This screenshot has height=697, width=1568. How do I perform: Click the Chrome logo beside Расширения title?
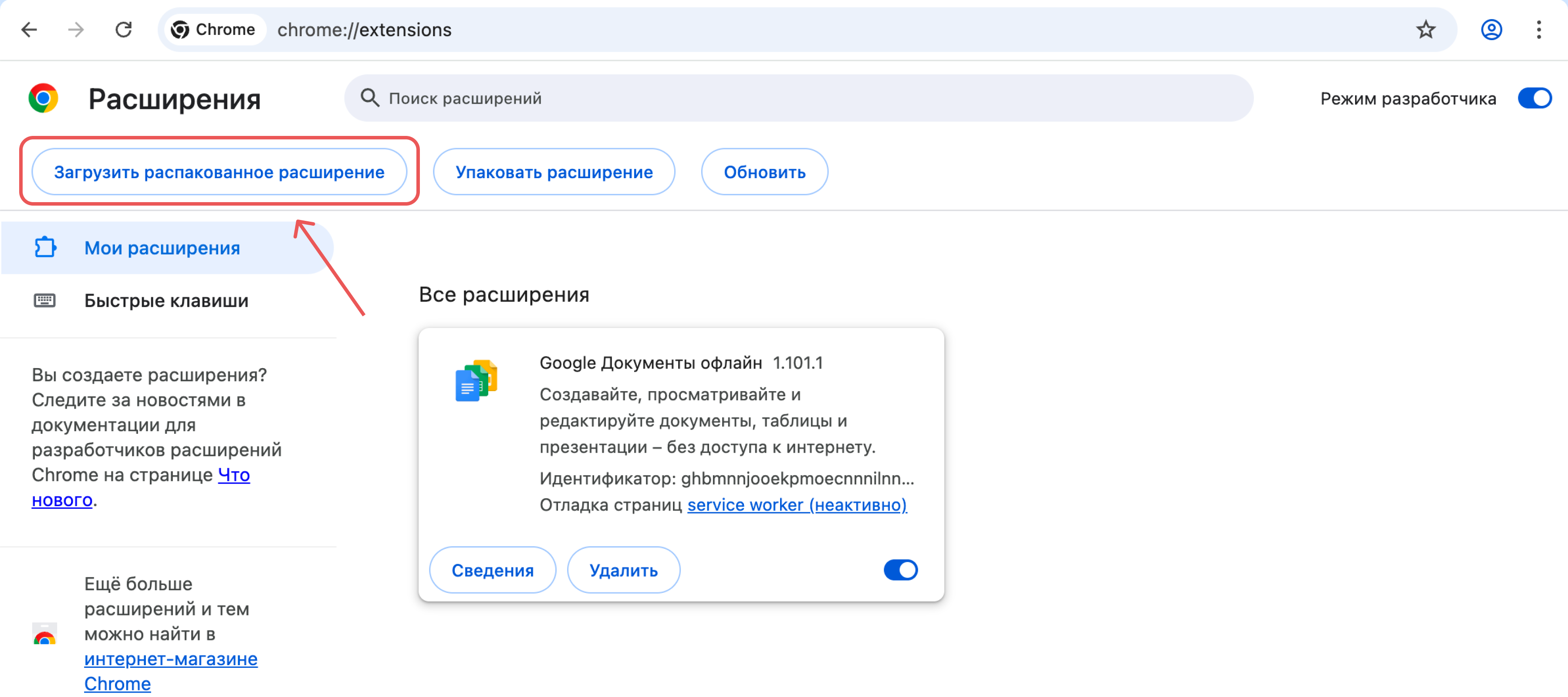pos(43,98)
